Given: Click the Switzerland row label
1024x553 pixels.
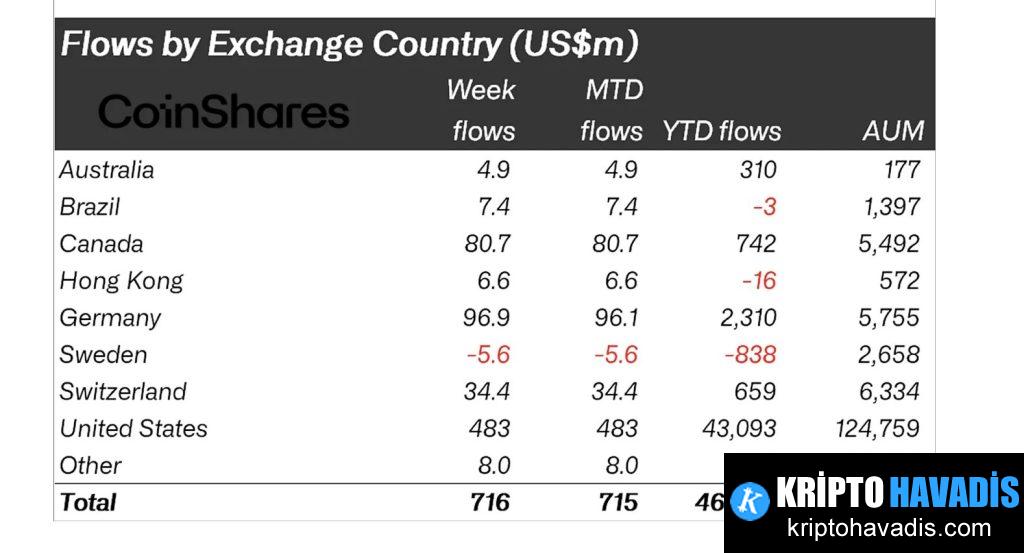Looking at the screenshot, I should (x=123, y=391).
